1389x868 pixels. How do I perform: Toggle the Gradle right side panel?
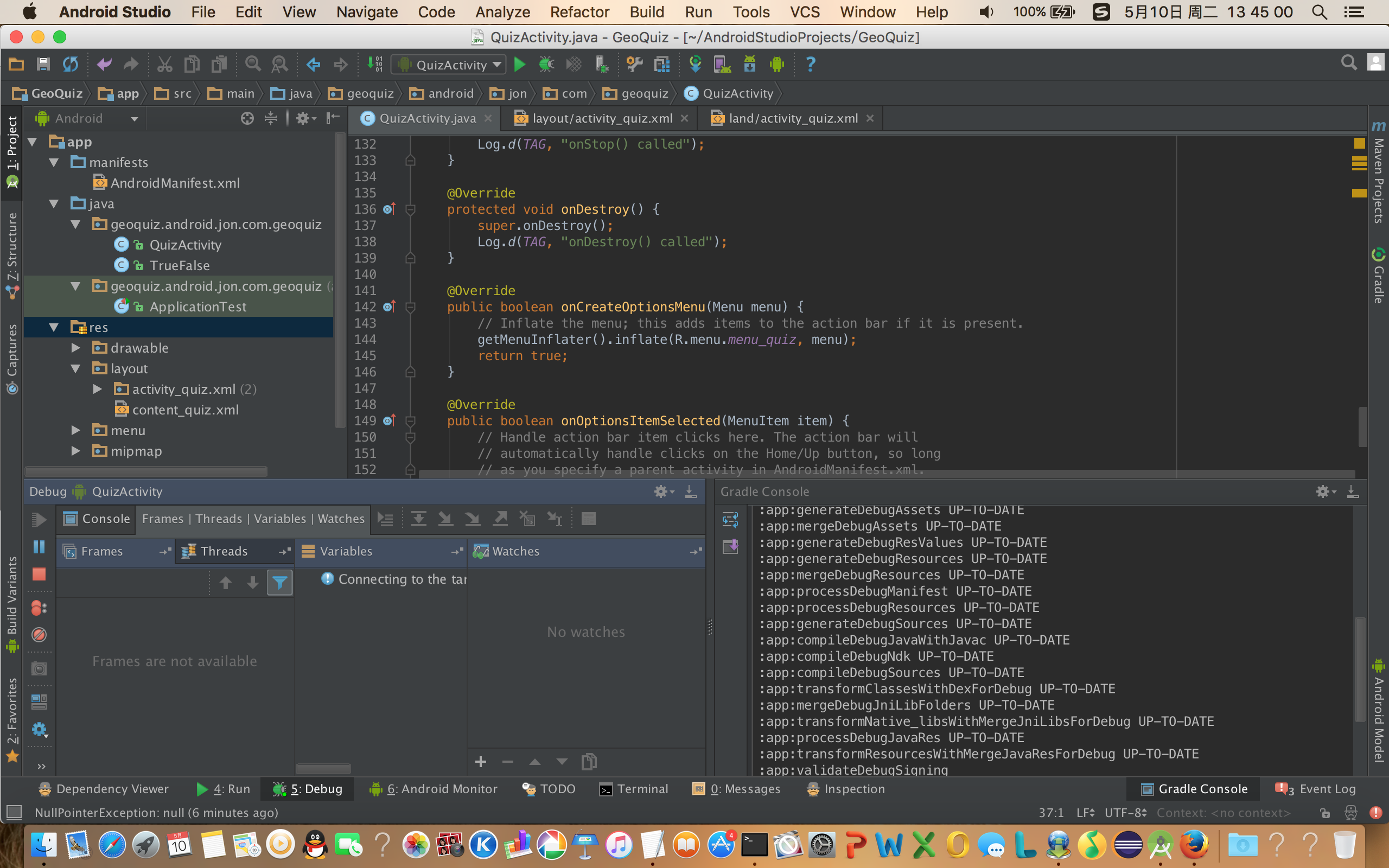[x=1378, y=276]
